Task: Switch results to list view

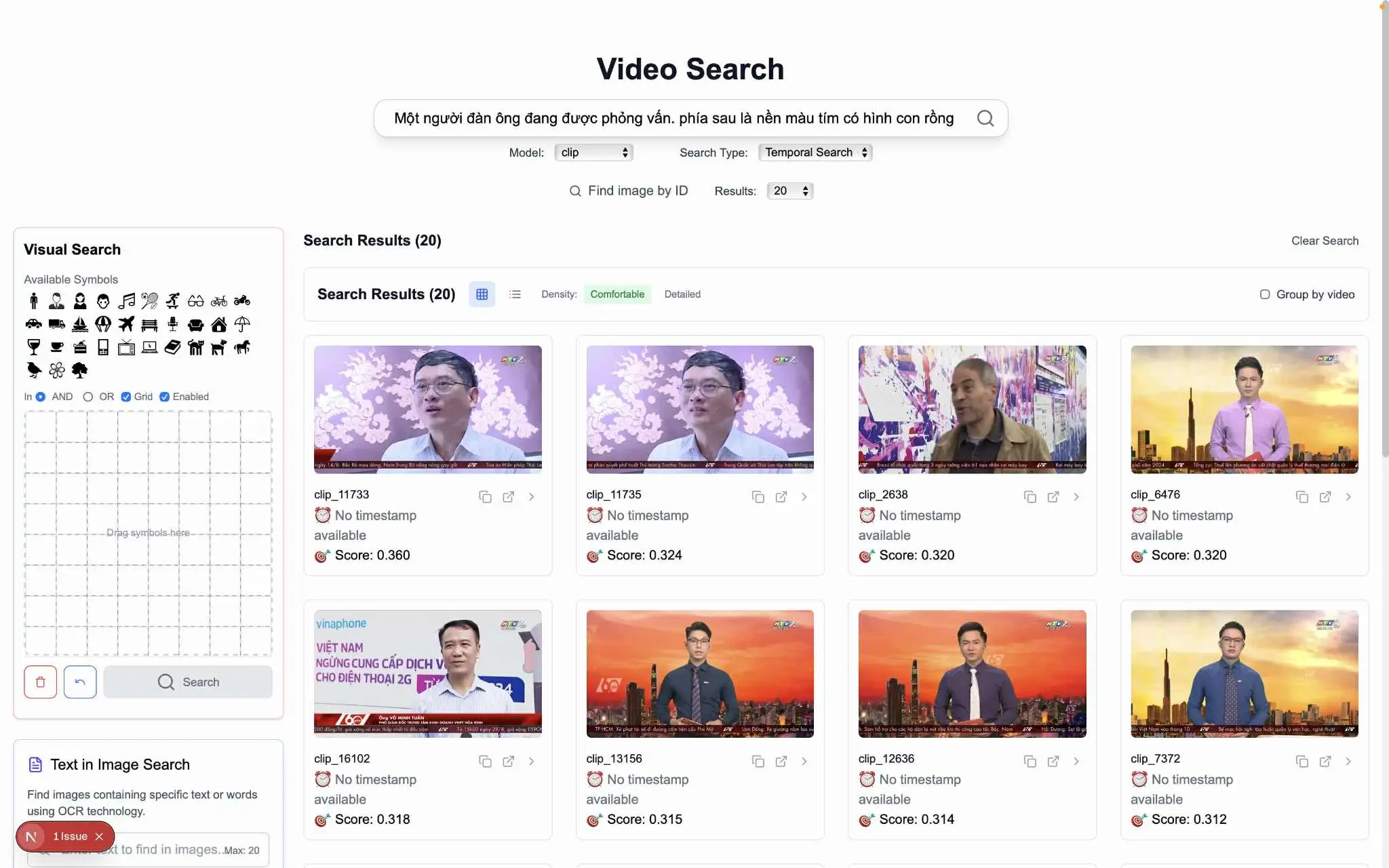Action: pos(515,294)
